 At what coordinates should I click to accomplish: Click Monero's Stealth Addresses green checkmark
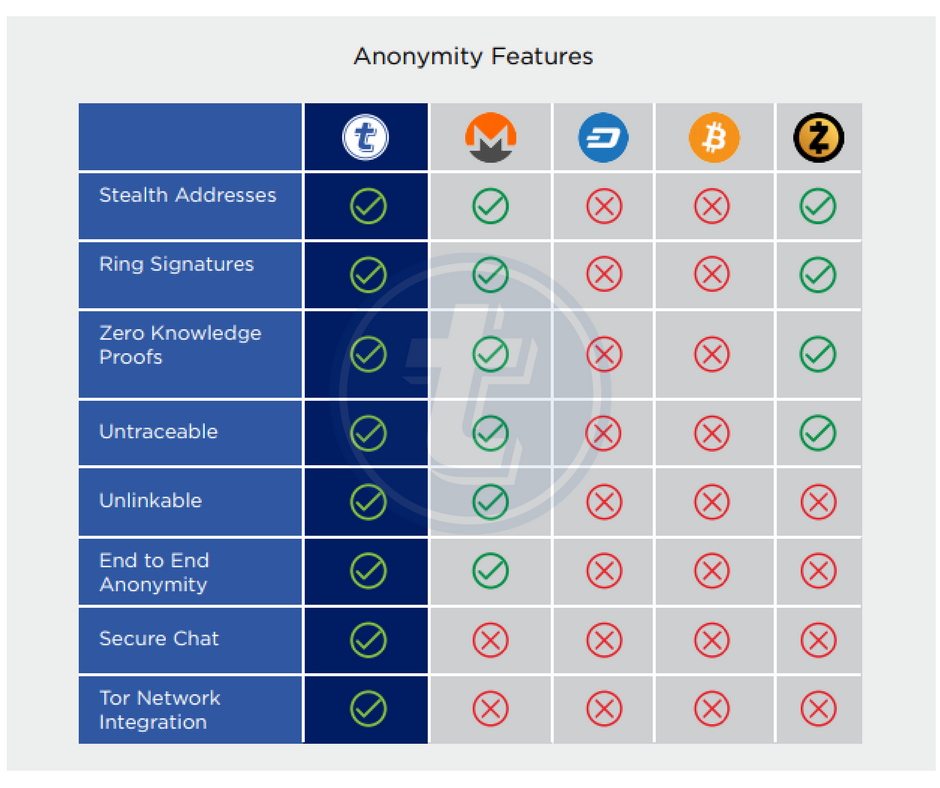[490, 206]
